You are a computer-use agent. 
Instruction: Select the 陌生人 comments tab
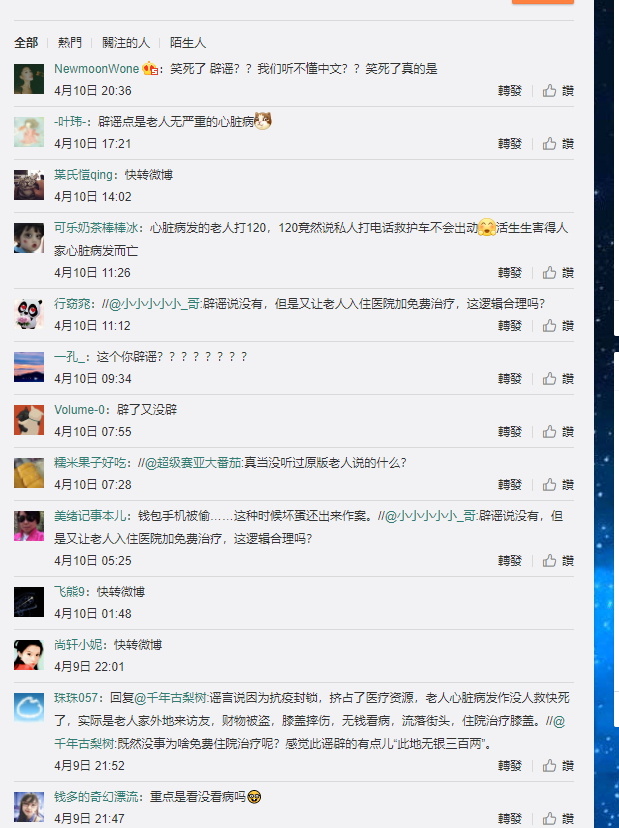point(187,42)
